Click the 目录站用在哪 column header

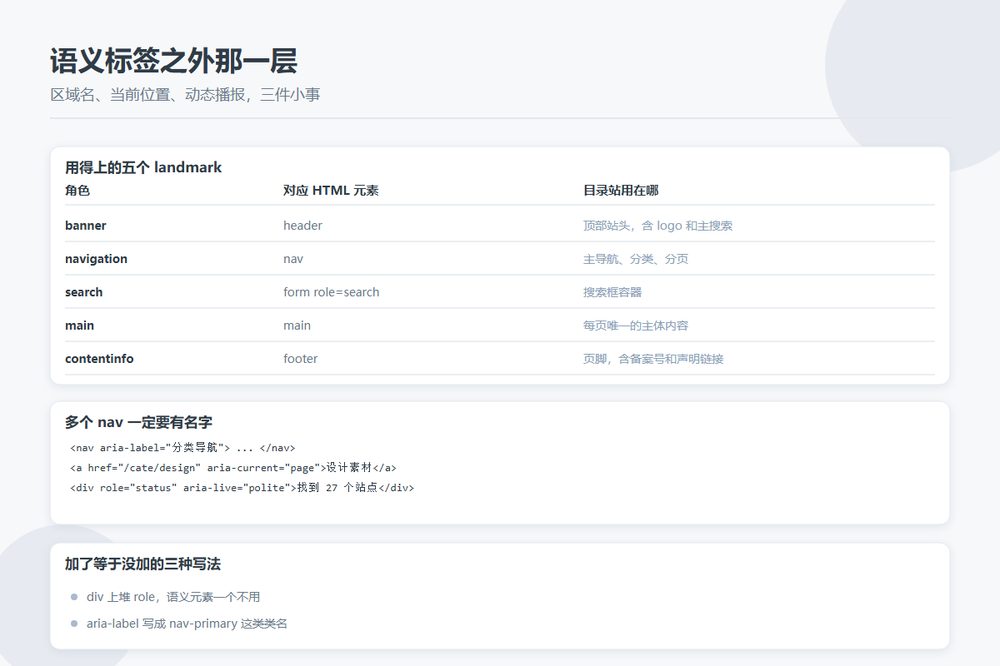pyautogui.click(x=621, y=190)
